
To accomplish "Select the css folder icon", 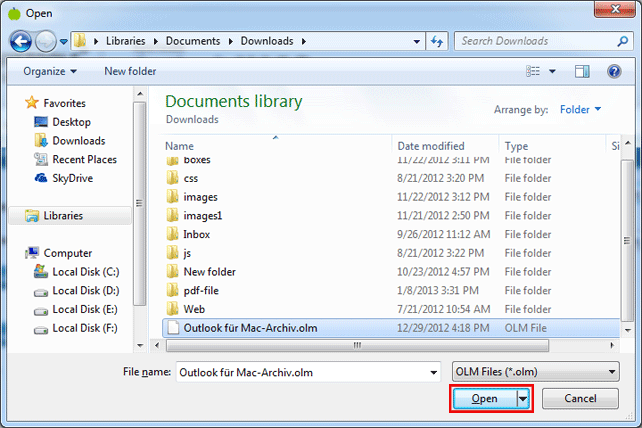I will pos(172,178).
